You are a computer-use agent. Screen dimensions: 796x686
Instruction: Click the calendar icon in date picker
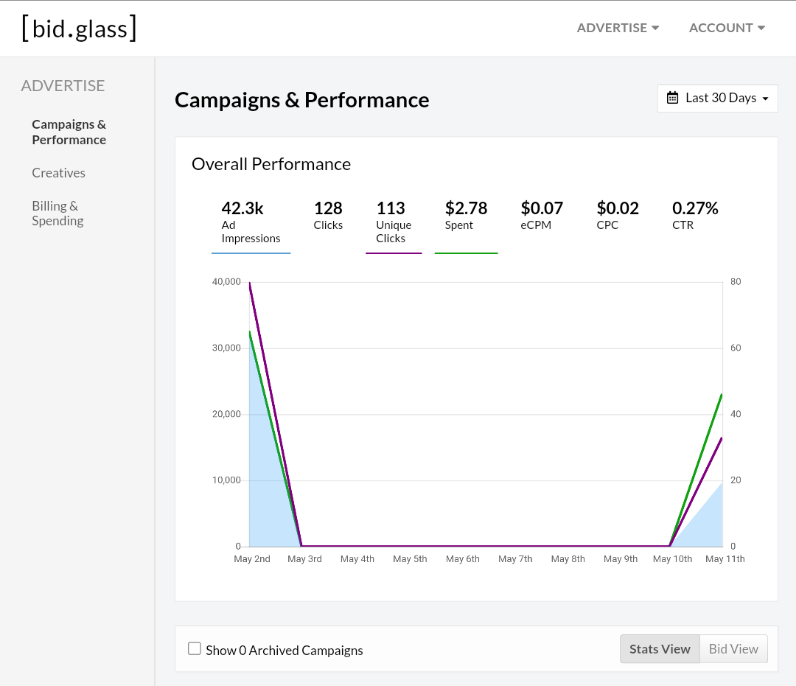[673, 98]
